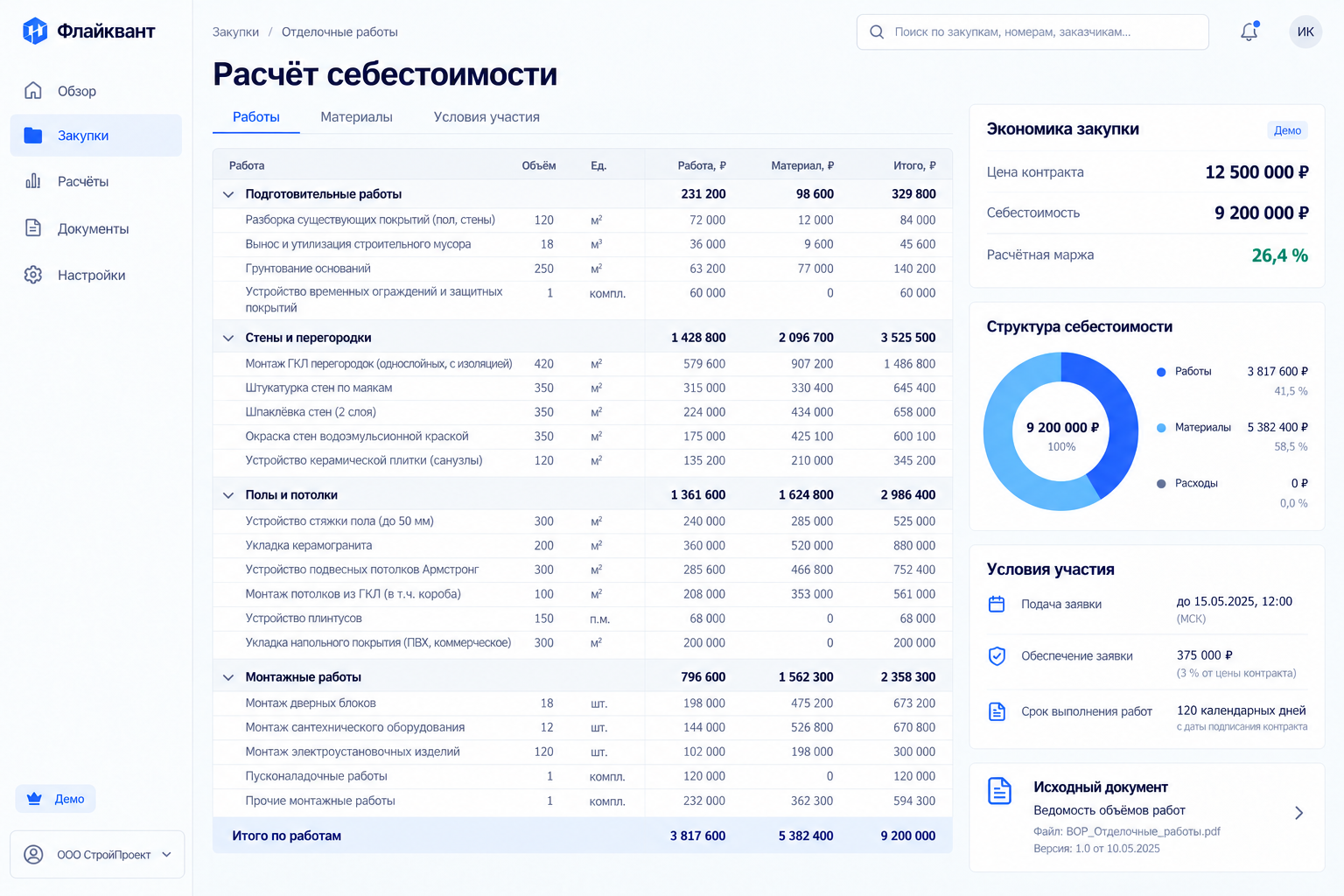Open the Обзор home icon
1344x896 pixels.
[x=33, y=90]
